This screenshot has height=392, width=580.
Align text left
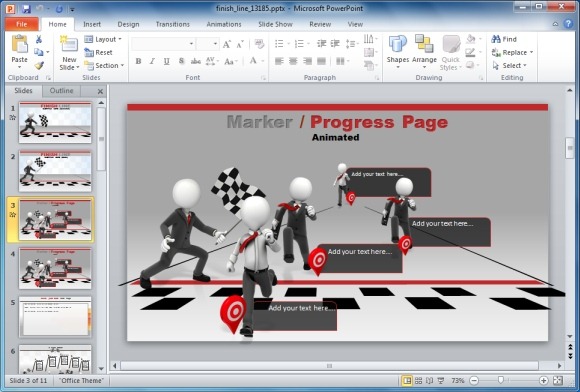(279, 61)
